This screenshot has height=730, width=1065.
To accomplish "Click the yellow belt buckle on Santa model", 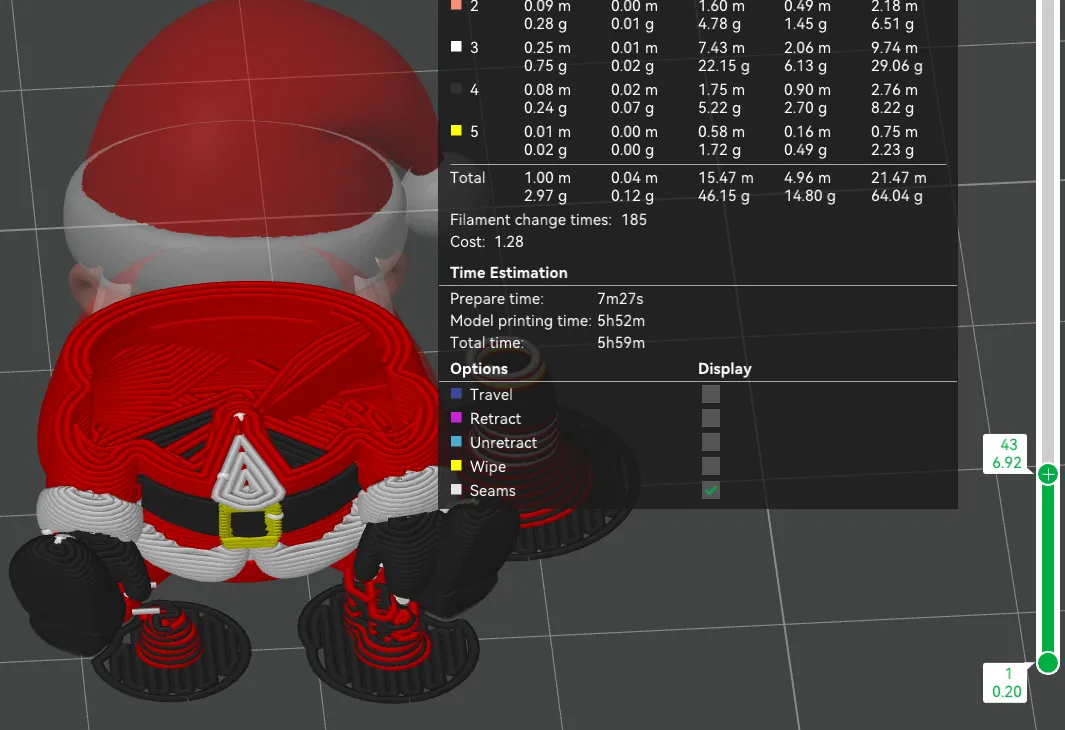I will (250, 525).
